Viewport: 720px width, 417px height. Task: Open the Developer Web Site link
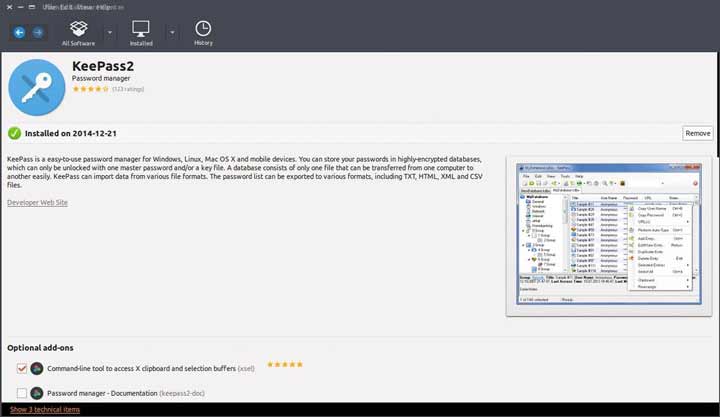coord(37,203)
